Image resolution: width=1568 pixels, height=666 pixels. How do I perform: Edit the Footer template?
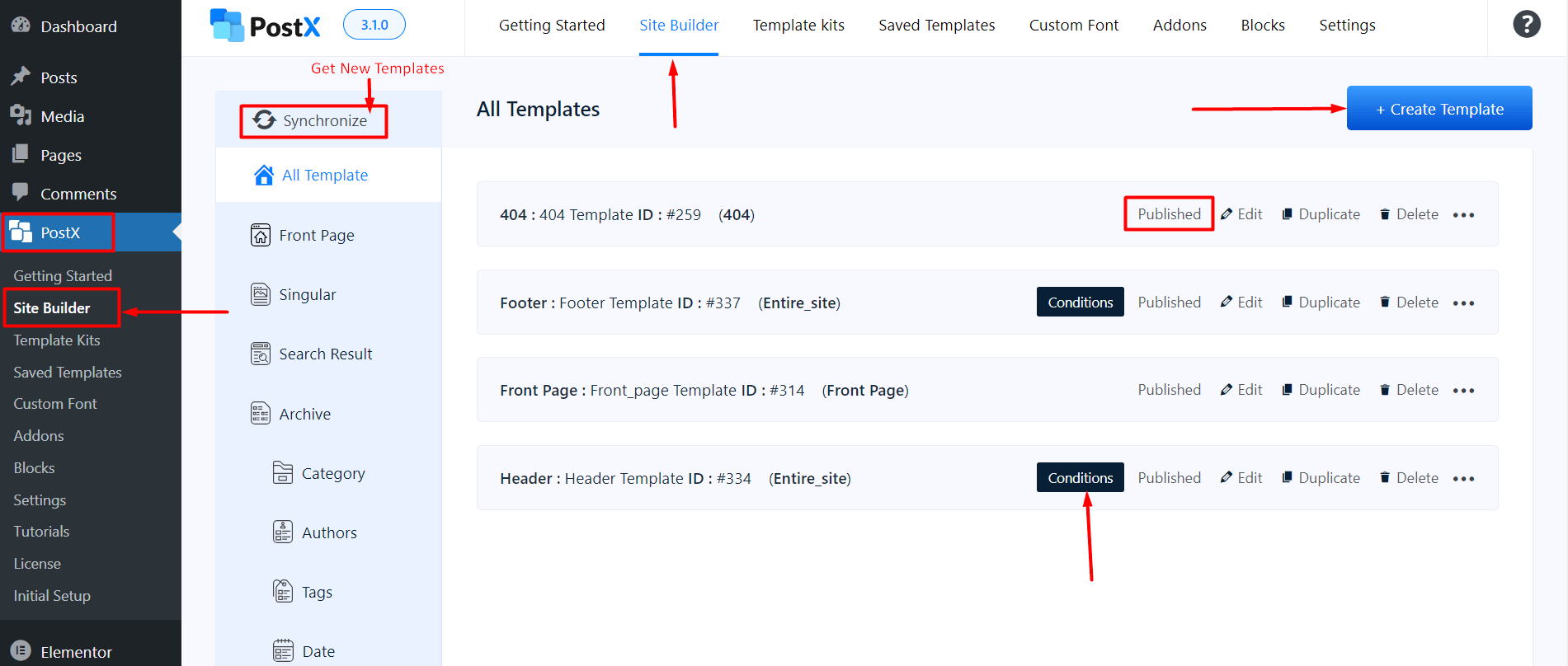[1241, 303]
